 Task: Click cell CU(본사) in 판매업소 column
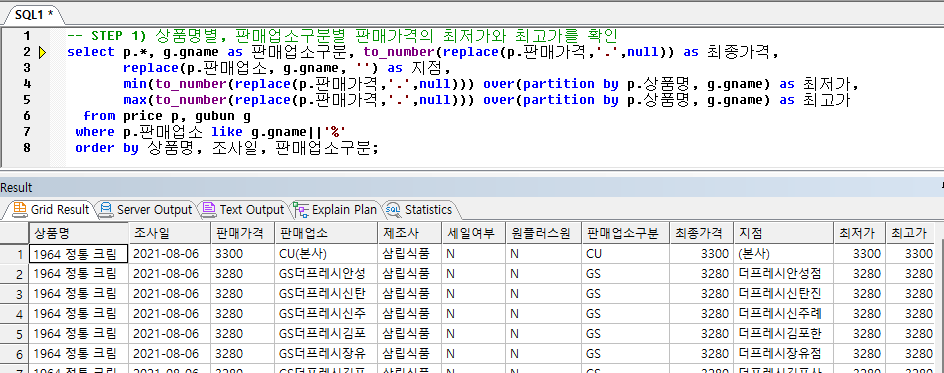coord(326,254)
